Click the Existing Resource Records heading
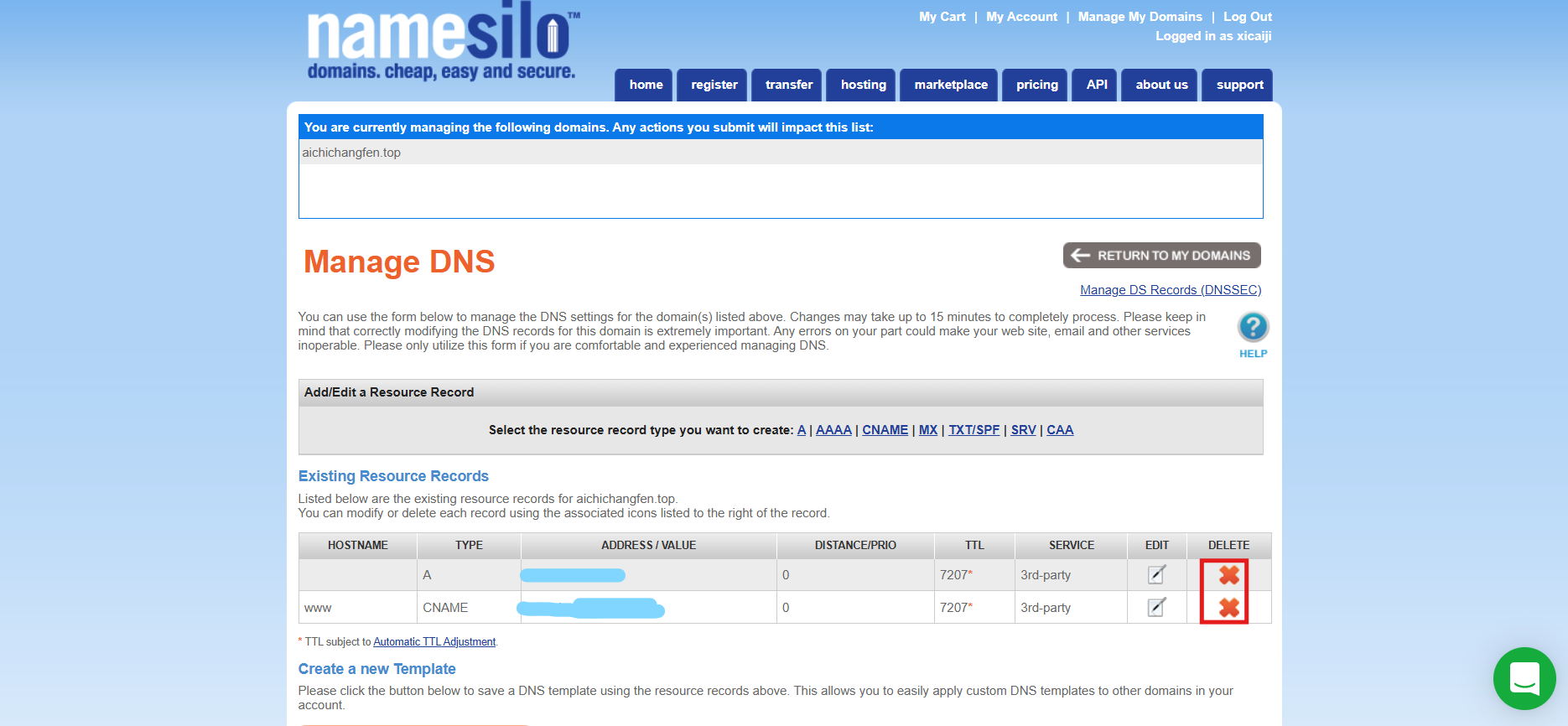The width and height of the screenshot is (1568, 726). tap(393, 476)
